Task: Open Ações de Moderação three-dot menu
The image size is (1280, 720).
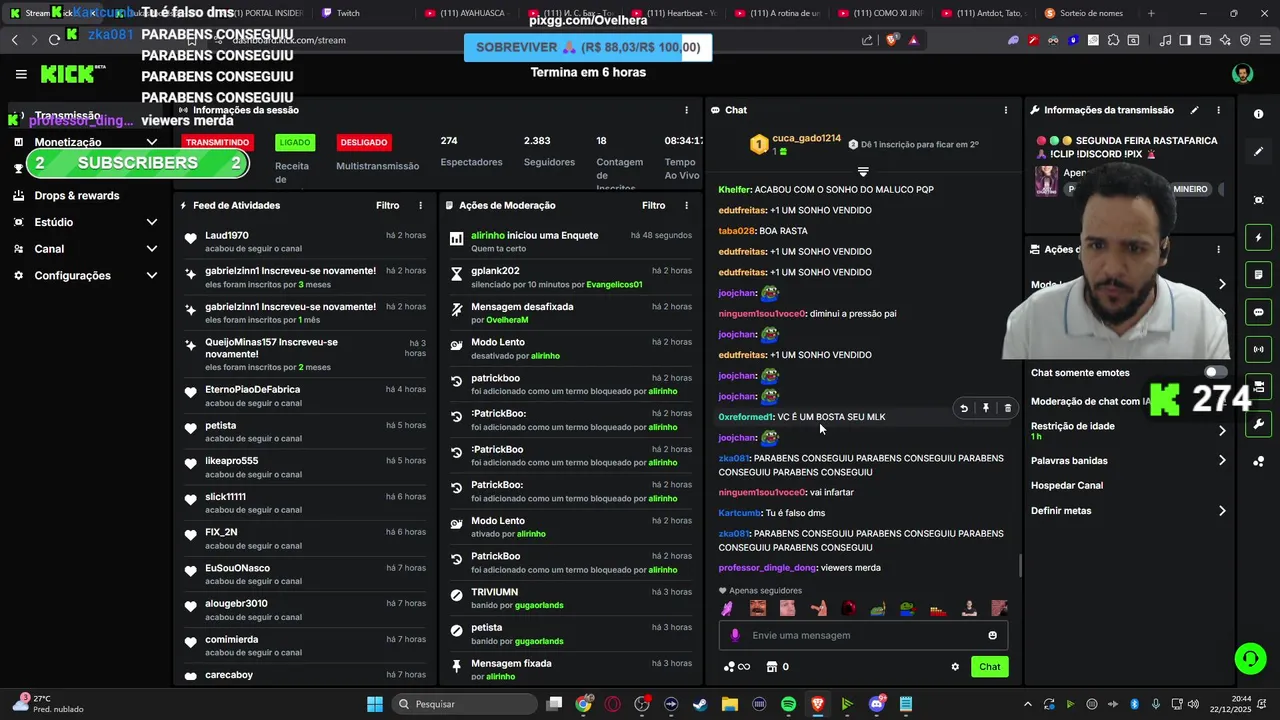Action: 686,205
